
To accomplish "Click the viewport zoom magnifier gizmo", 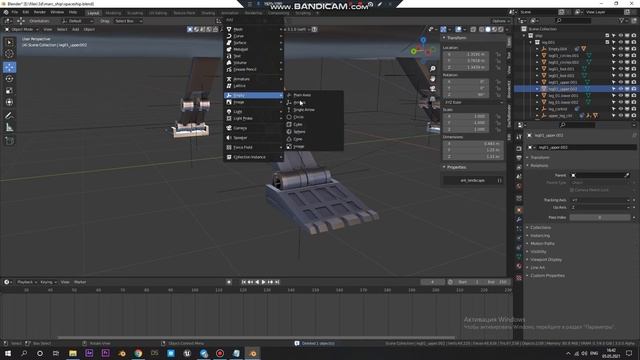I will pos(433,69).
